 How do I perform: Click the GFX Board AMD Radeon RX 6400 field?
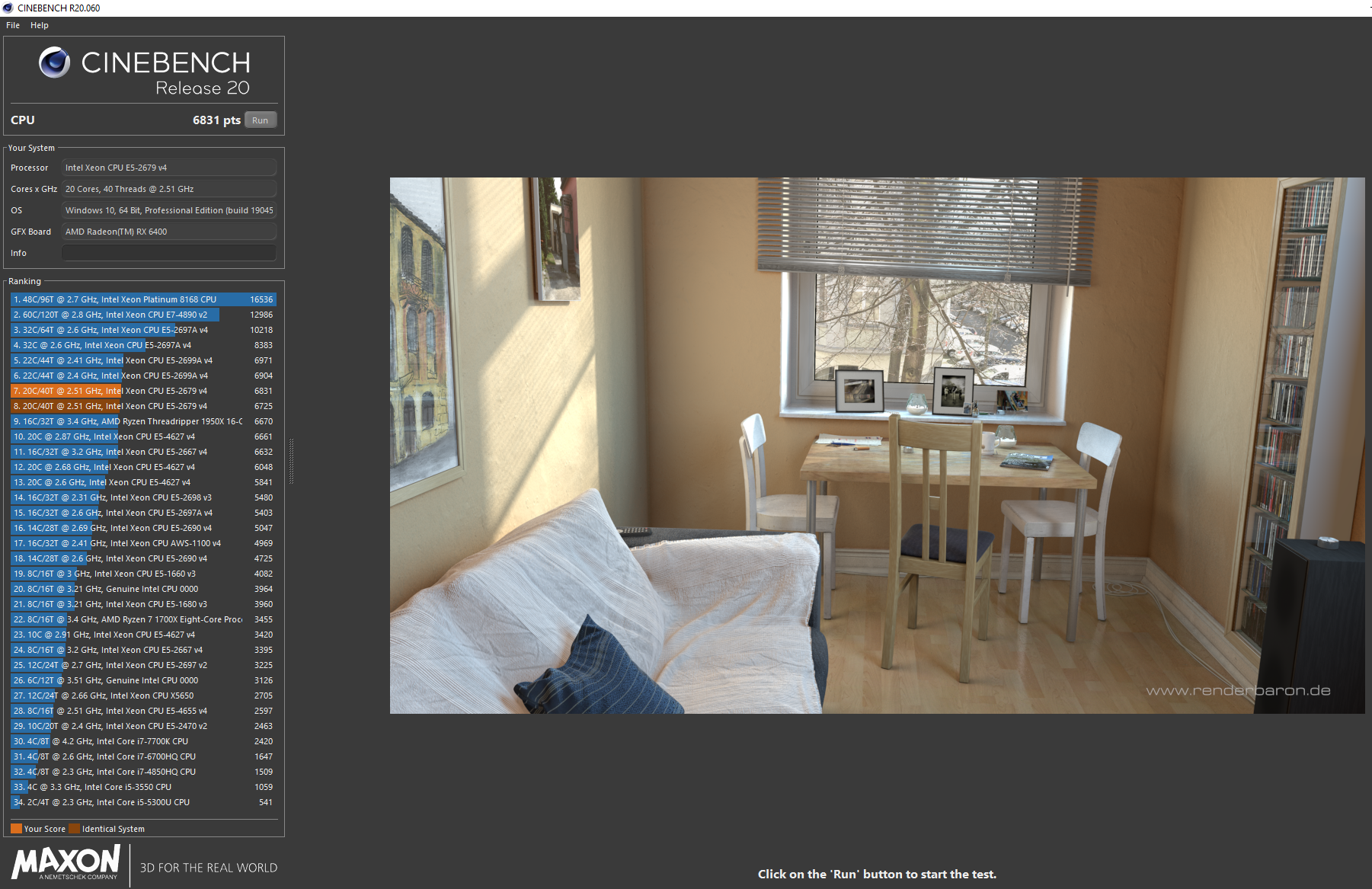pos(169,232)
